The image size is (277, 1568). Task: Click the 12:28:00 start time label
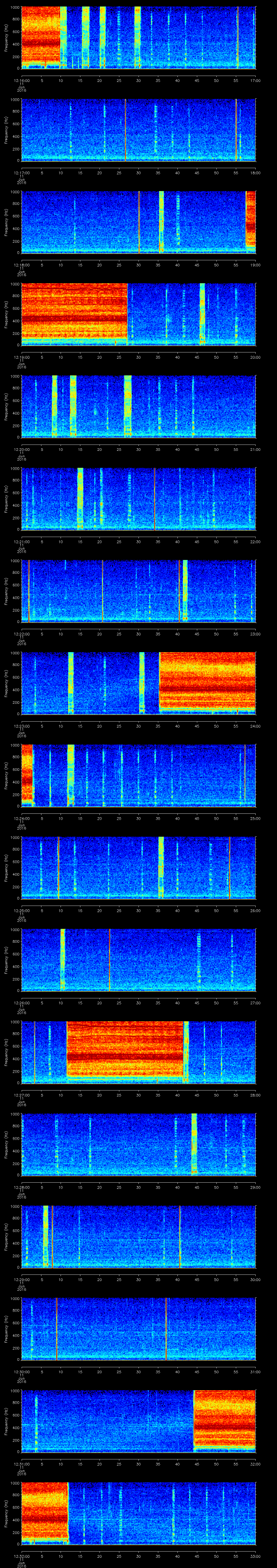point(22,1187)
